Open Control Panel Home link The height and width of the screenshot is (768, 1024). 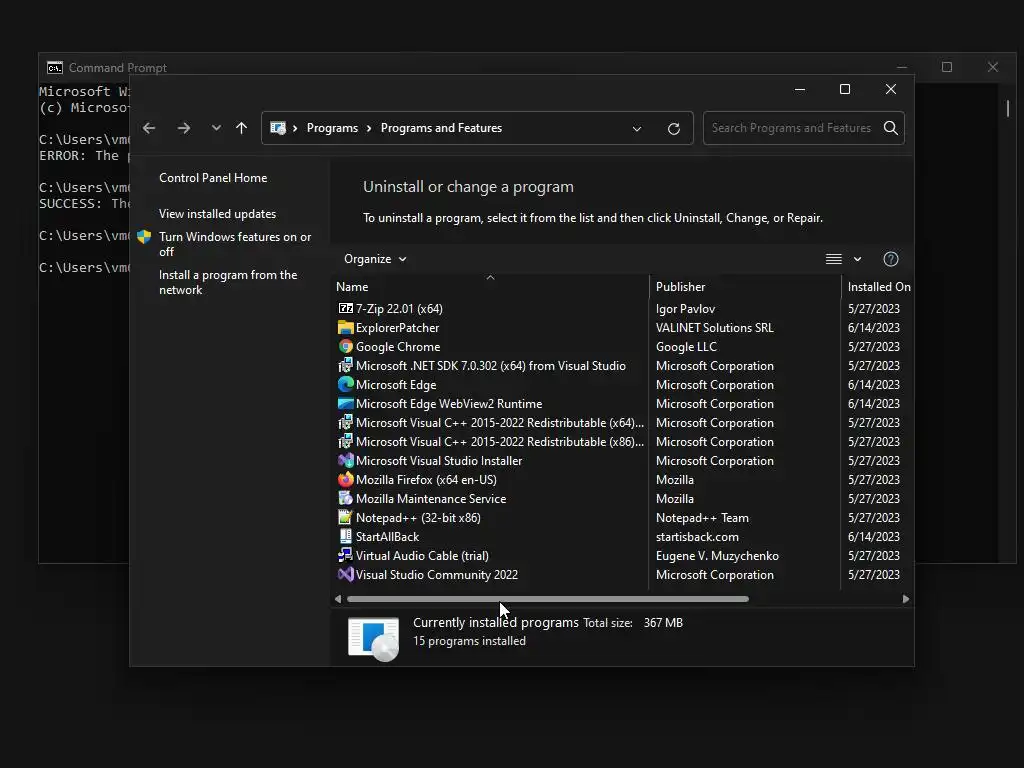213,178
